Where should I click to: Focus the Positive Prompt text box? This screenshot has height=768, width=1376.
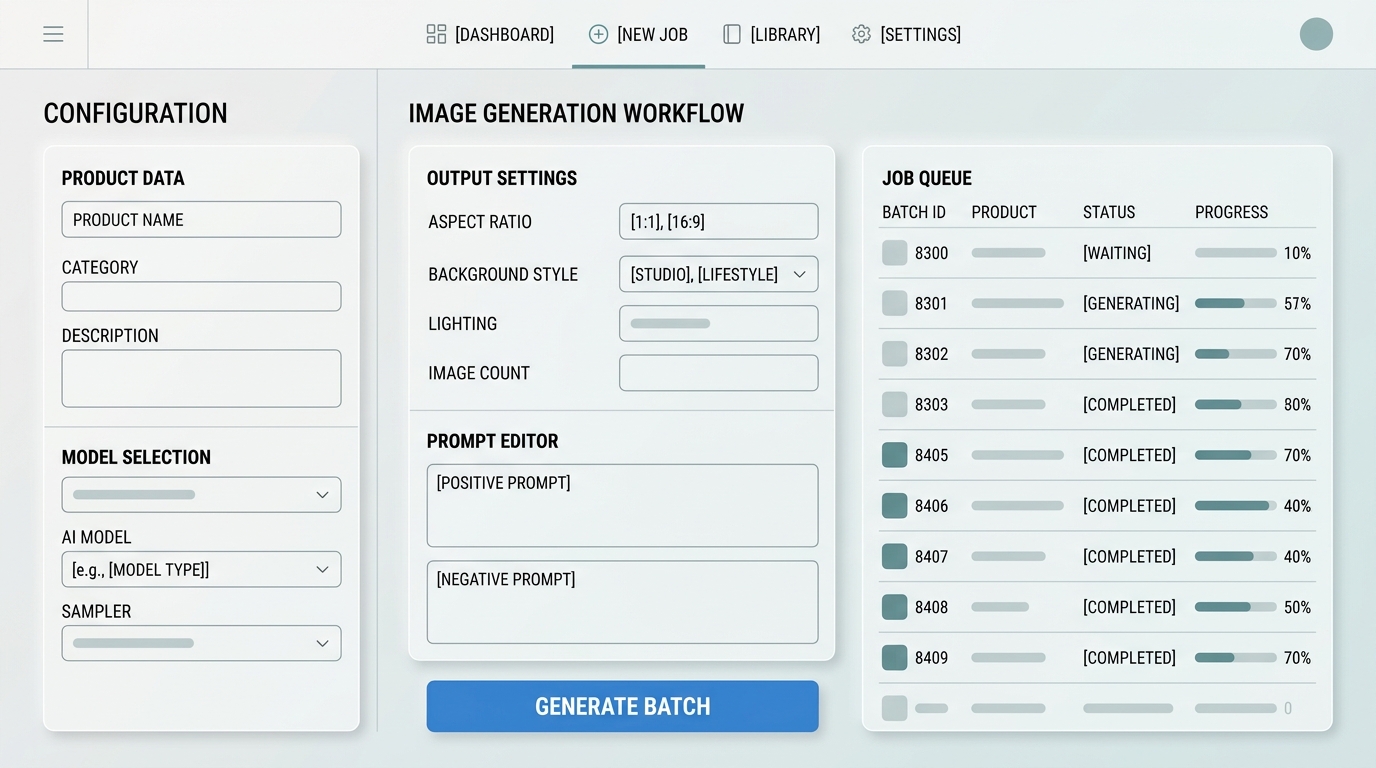(622, 505)
